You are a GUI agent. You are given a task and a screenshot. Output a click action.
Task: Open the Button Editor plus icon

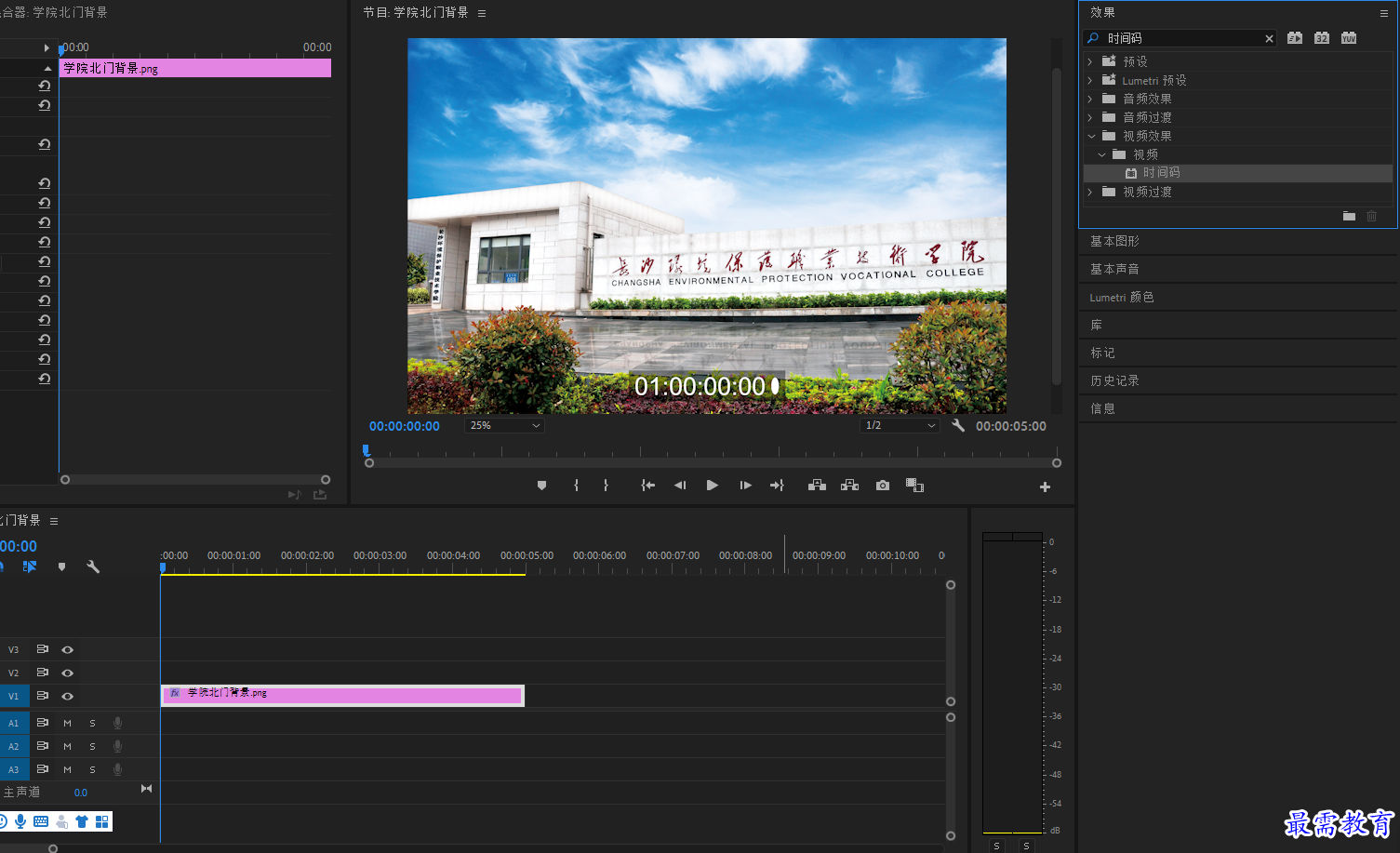(1045, 486)
